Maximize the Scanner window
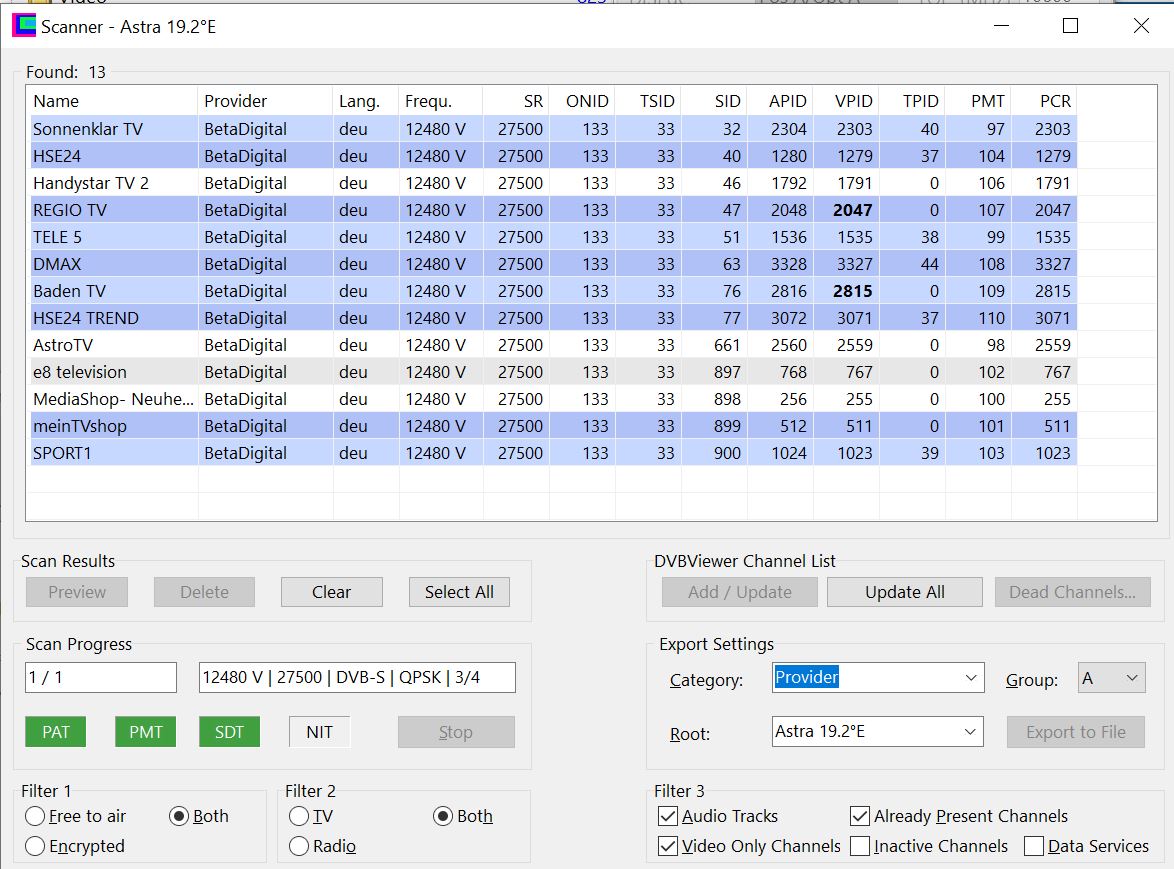 (1070, 27)
